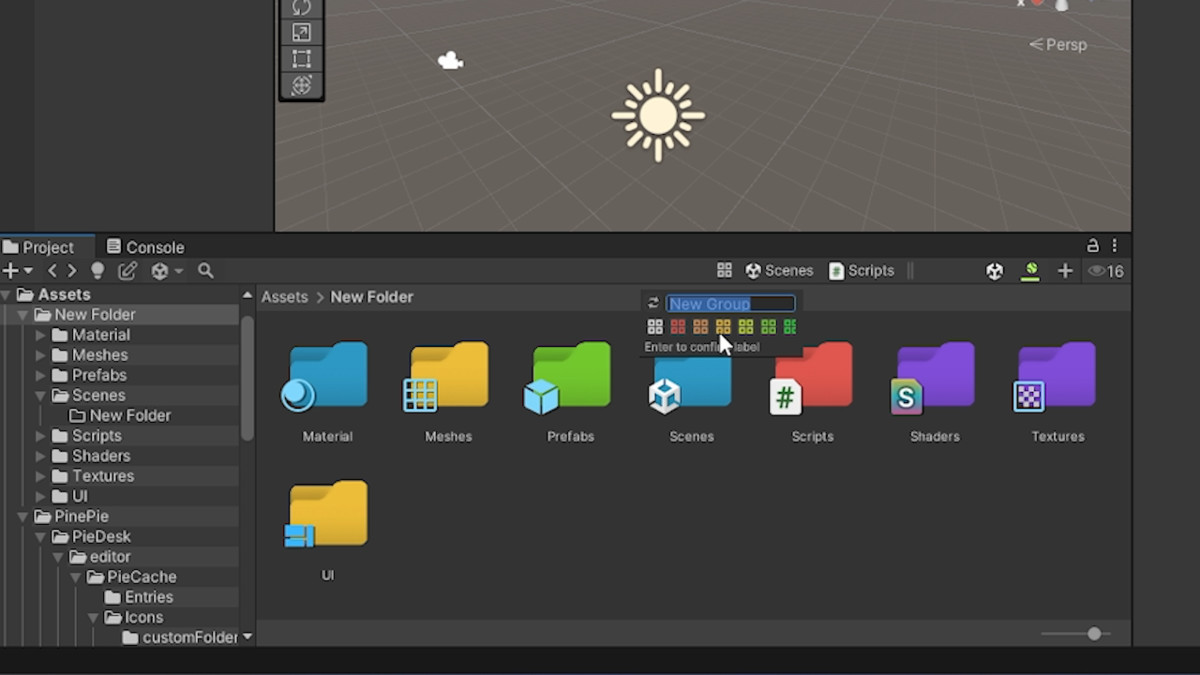Open the Scripts shortcut button
1200x675 pixels.
(x=861, y=270)
